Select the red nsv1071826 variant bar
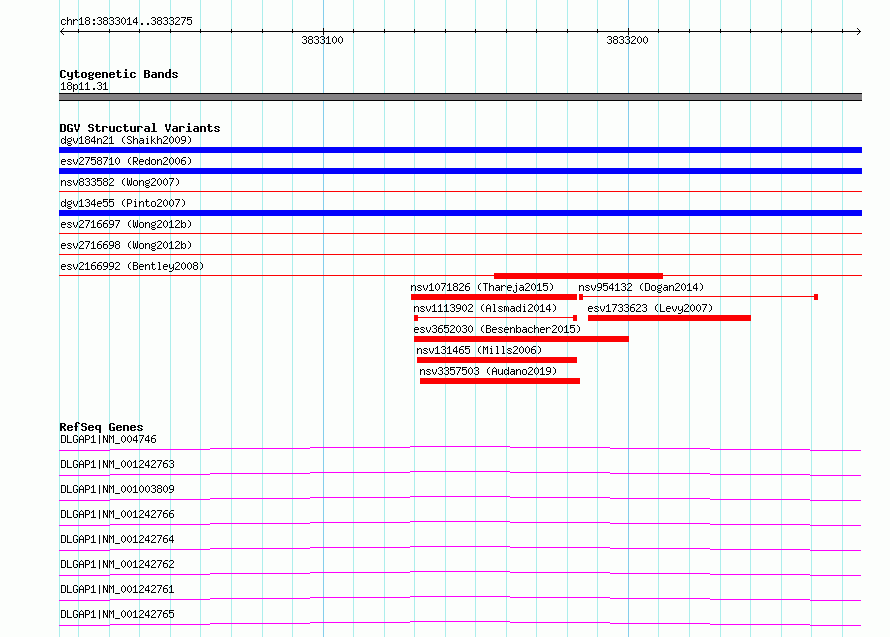Image resolution: width=890 pixels, height=637 pixels. (x=494, y=297)
